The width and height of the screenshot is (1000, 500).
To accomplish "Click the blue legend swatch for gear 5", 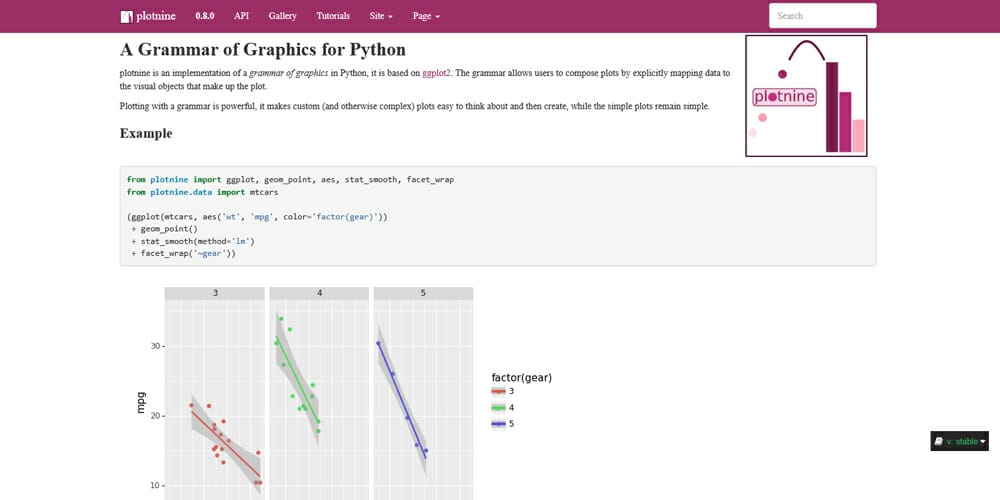I will [499, 424].
